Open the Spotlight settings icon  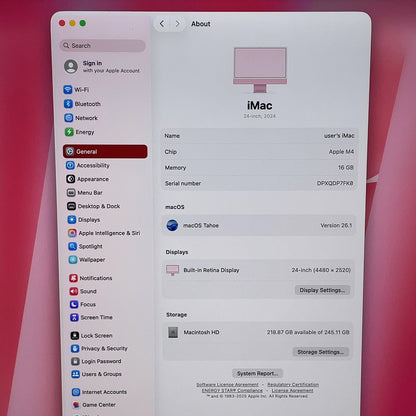pos(72,246)
